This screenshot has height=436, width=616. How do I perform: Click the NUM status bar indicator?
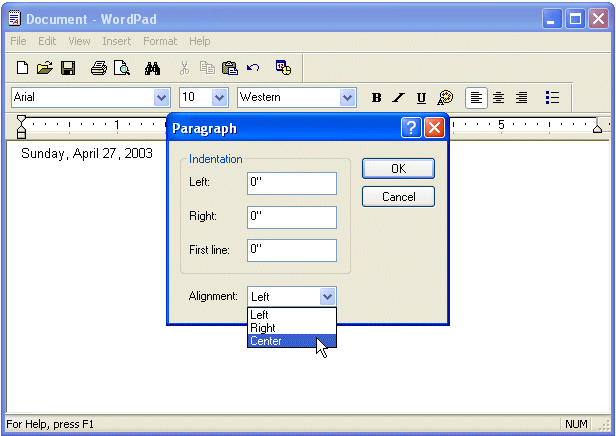pyautogui.click(x=576, y=424)
